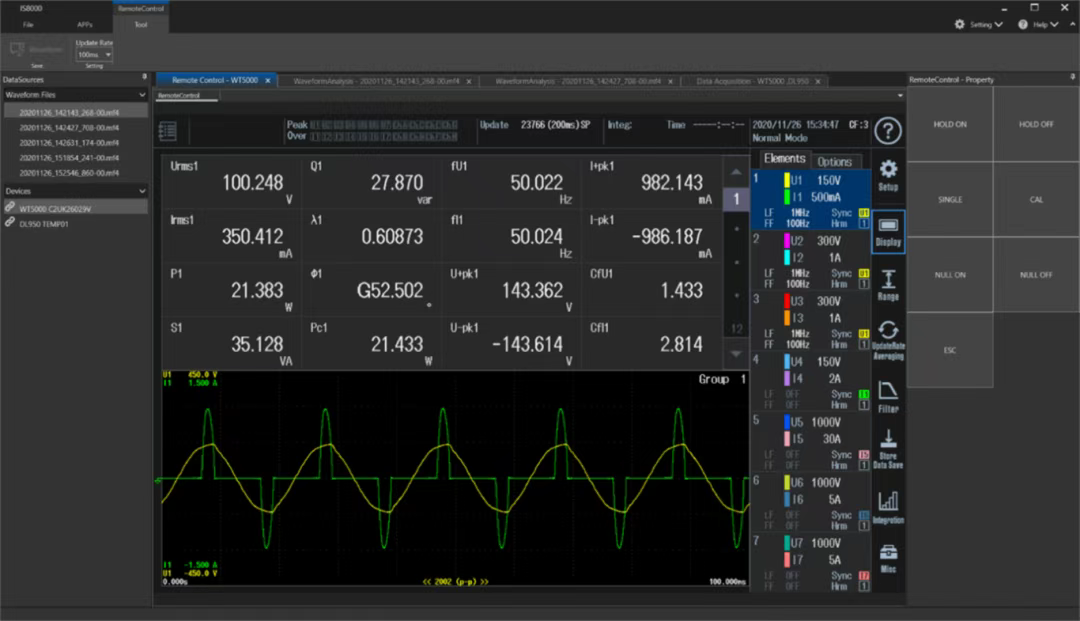Select the Elements tab
1080x621 pixels.
tap(784, 159)
